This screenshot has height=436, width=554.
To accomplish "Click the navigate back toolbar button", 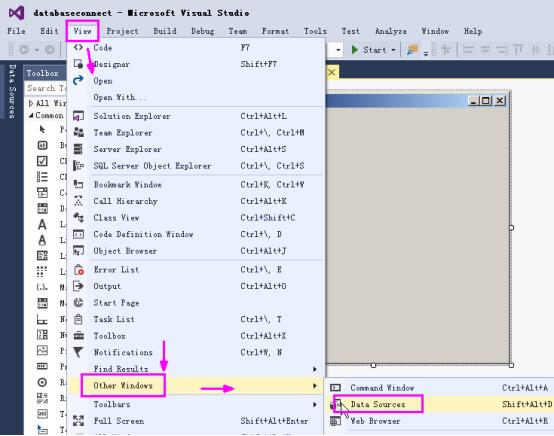I will click(24, 50).
